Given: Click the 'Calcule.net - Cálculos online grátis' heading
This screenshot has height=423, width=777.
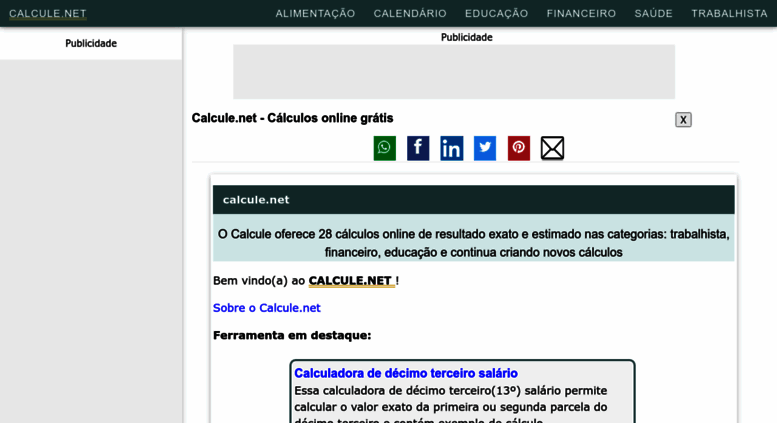Looking at the screenshot, I should click(x=292, y=118).
